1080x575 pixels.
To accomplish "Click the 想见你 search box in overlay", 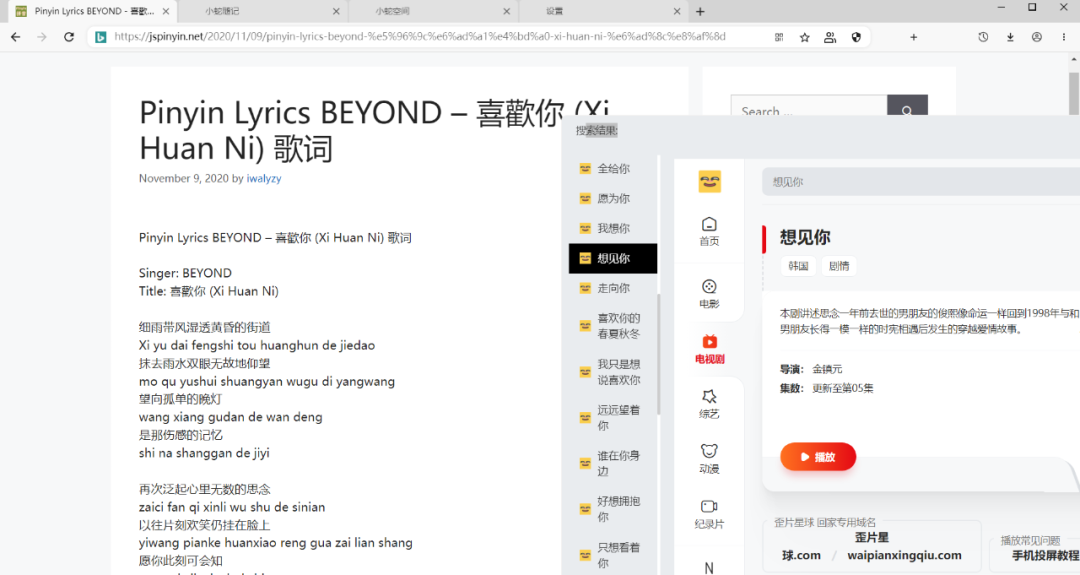I will pos(921,182).
